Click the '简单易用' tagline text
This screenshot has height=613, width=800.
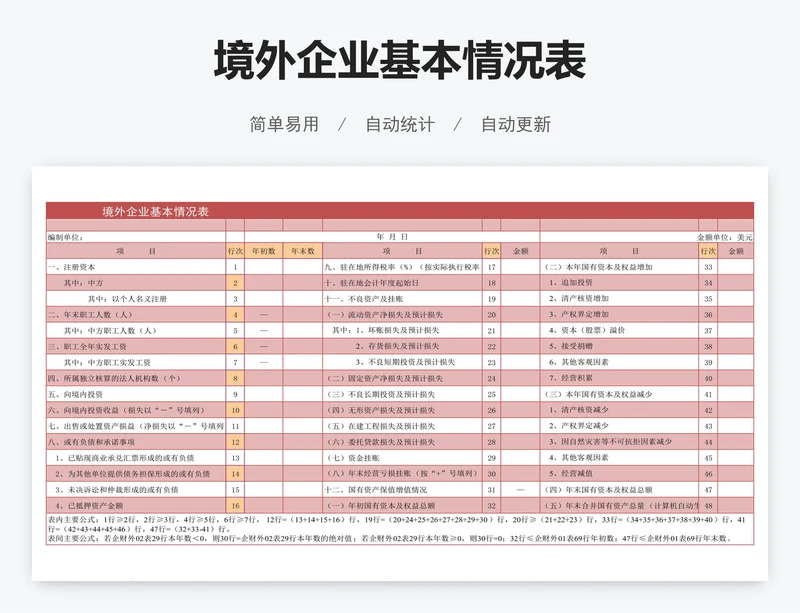284,124
